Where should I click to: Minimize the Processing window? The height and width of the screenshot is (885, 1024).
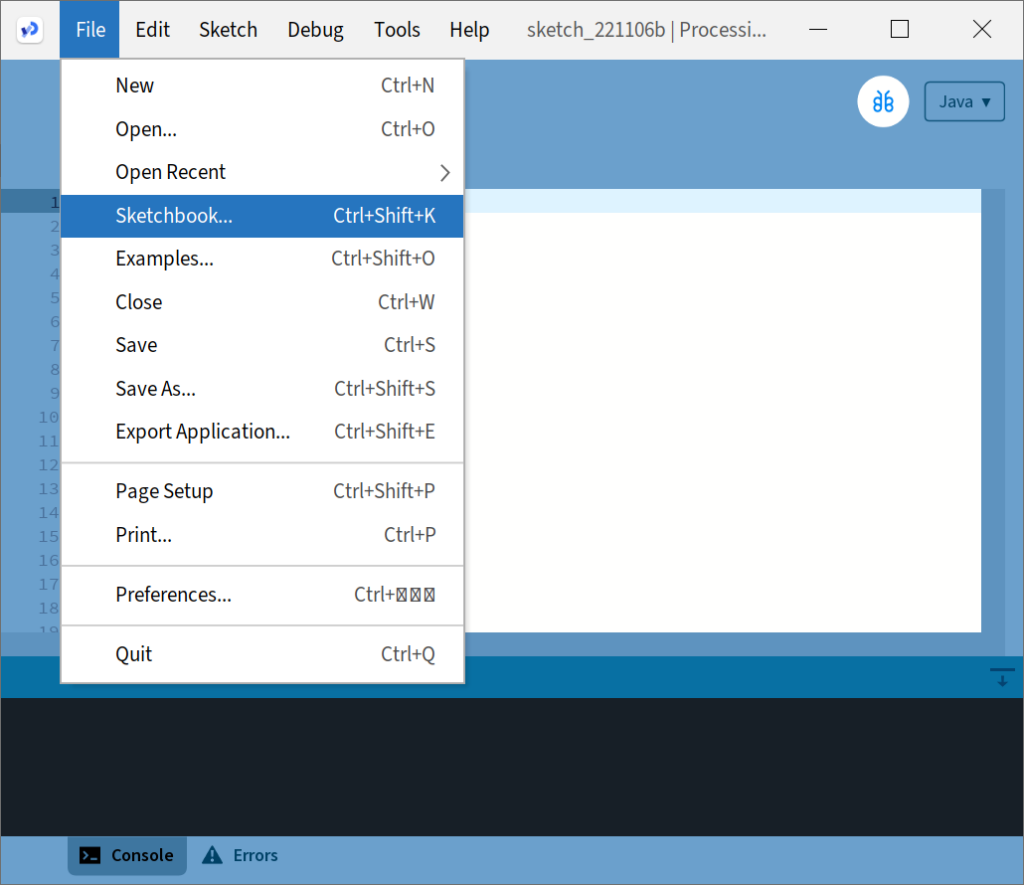coord(818,29)
